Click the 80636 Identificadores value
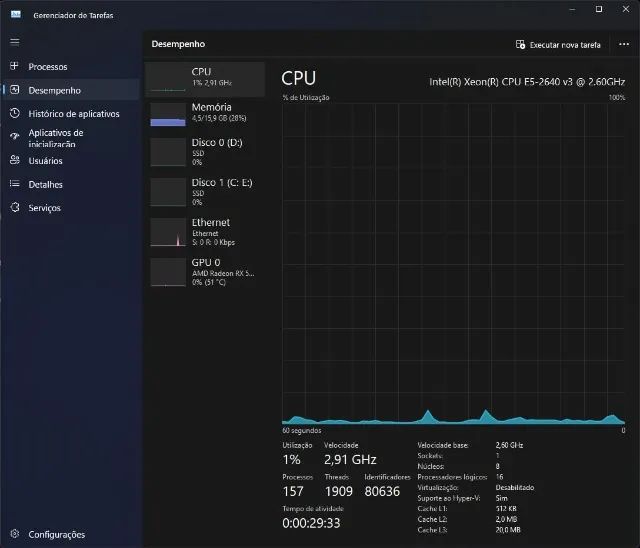The image size is (640, 548). (x=382, y=491)
